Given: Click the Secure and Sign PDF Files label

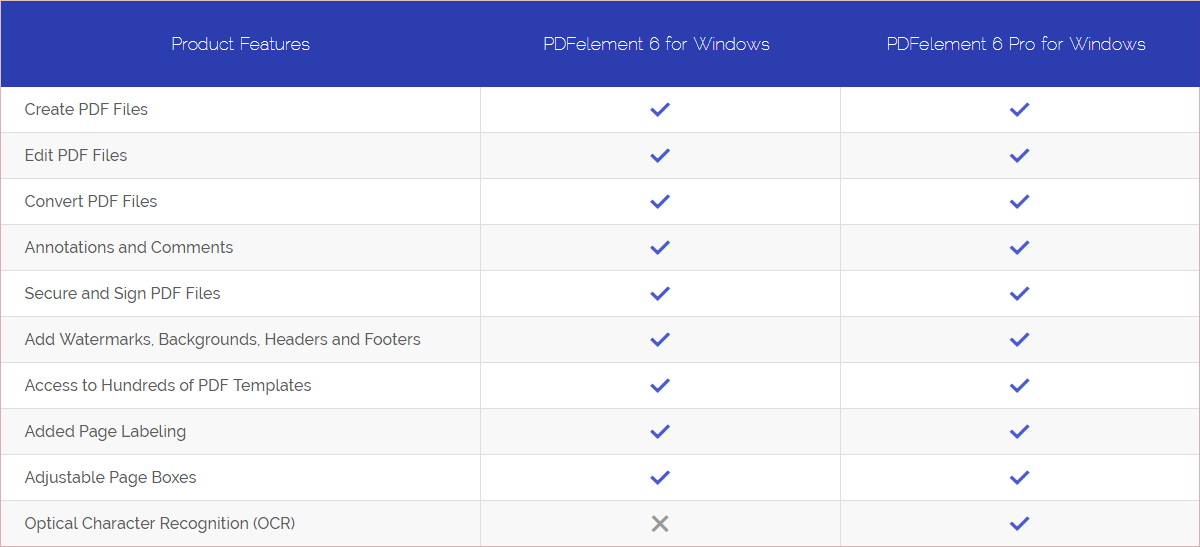Looking at the screenshot, I should 123,293.
